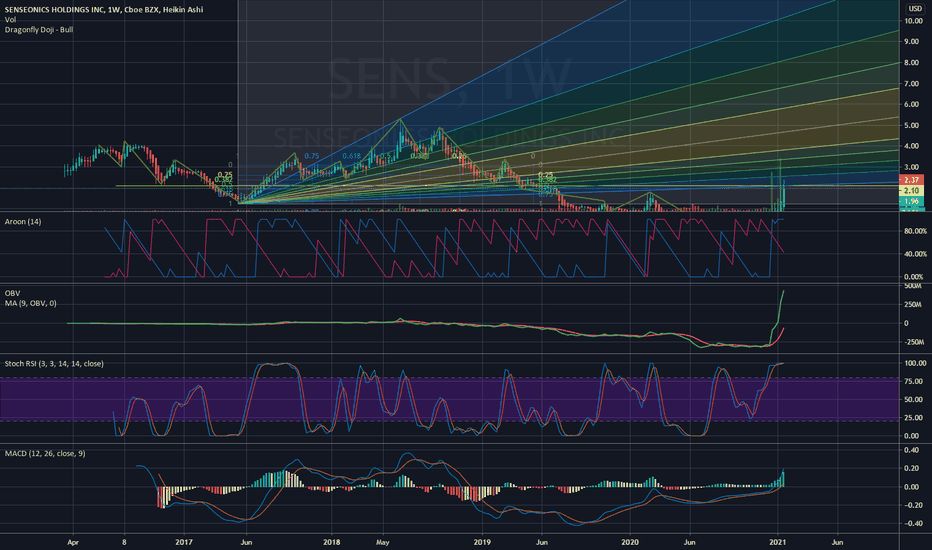Click the 4.00 price scale value
932x550 pixels.
(912, 146)
